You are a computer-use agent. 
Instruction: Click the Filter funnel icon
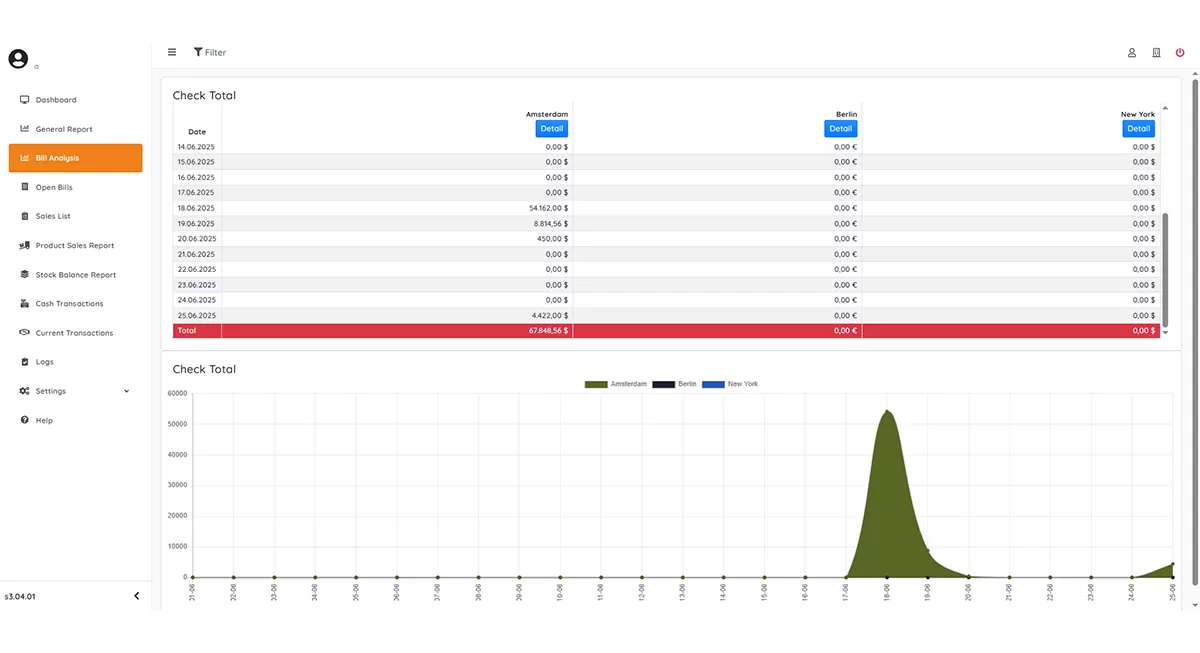point(198,52)
